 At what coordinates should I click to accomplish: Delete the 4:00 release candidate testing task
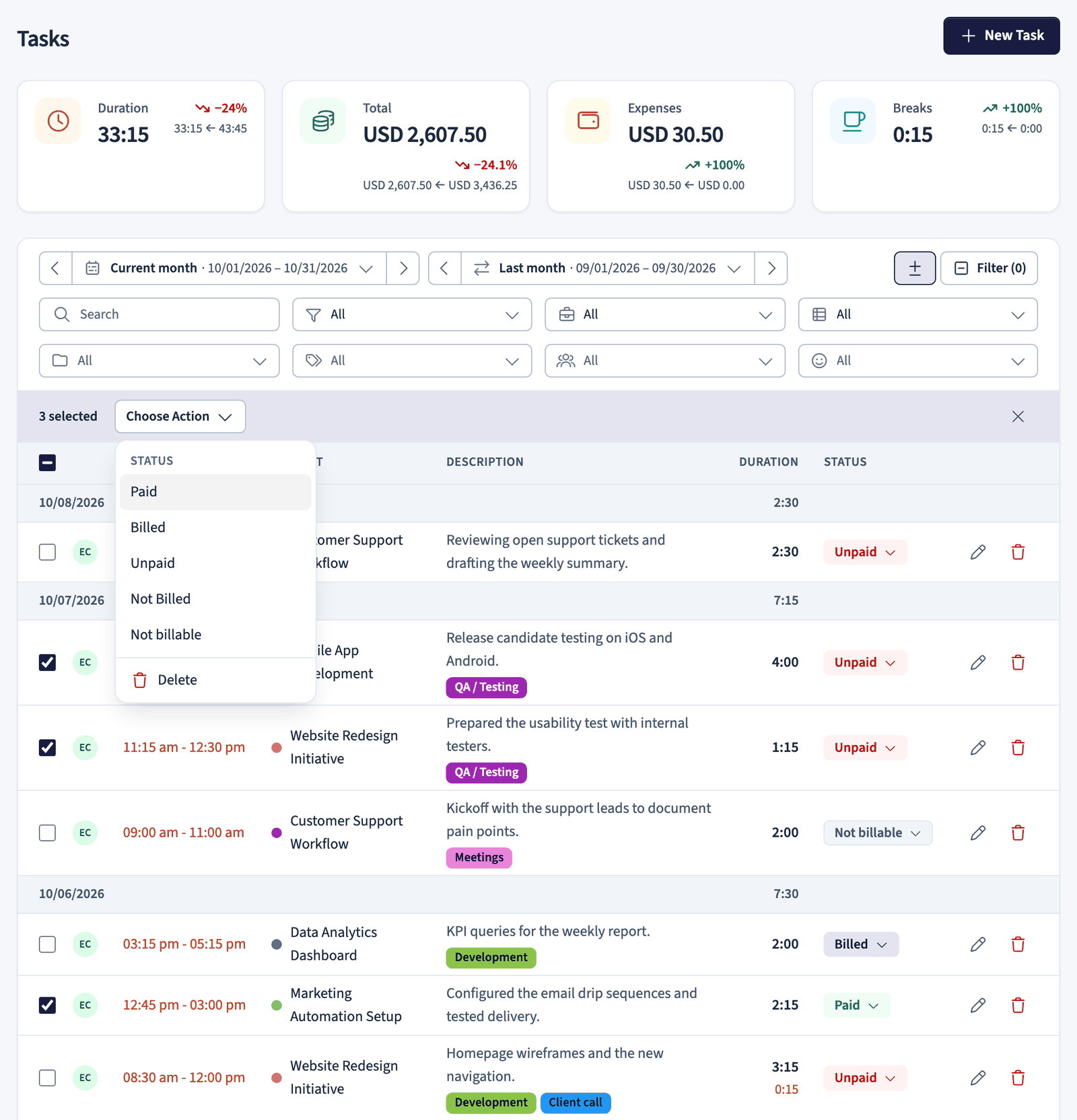pyautogui.click(x=1018, y=662)
